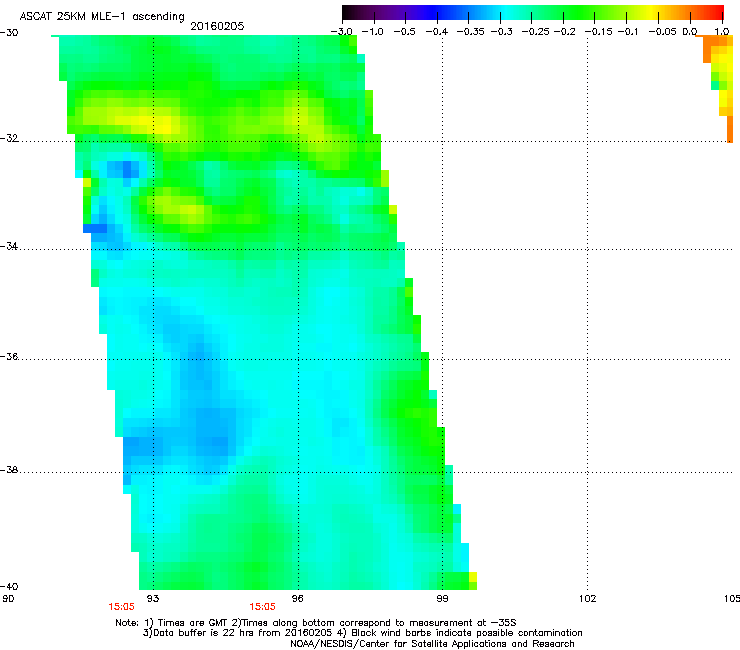
Task: Click the colorbar label -0.05
Action: 662,32
